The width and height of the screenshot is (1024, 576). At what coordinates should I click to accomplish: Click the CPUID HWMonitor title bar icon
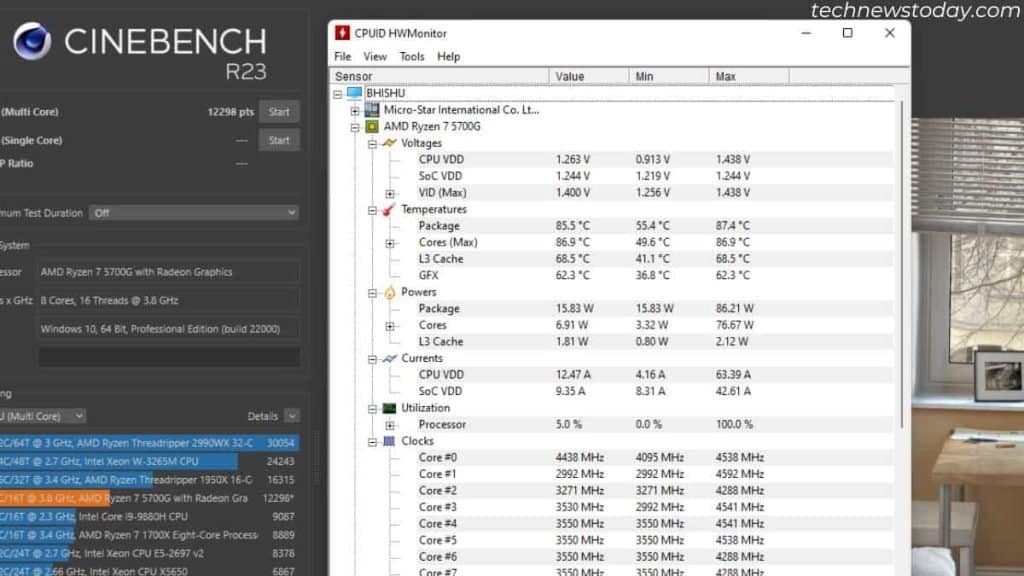click(342, 33)
